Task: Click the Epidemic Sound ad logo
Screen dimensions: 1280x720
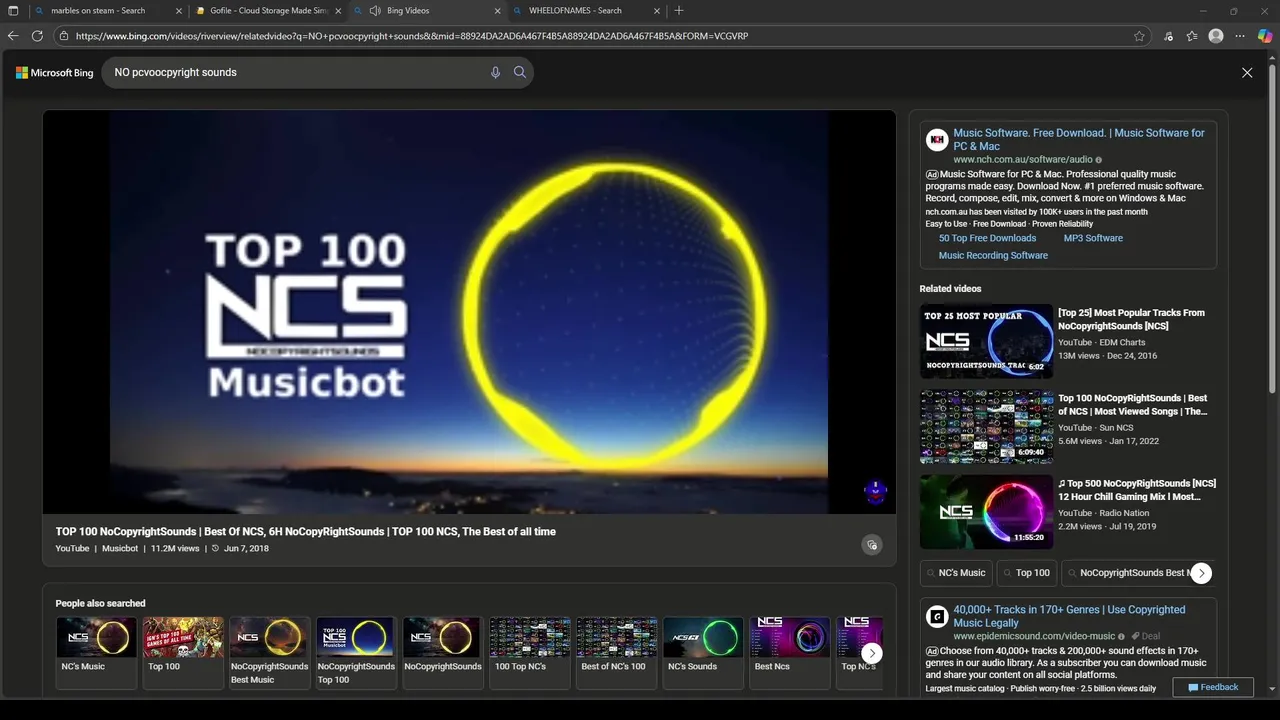Action: [x=937, y=616]
